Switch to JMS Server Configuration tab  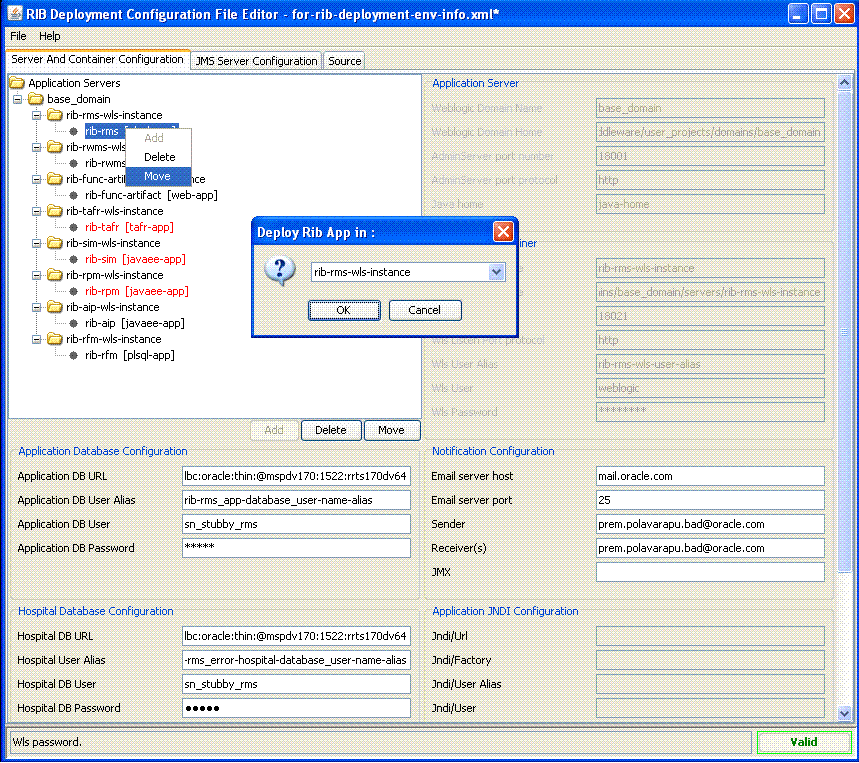[x=256, y=61]
